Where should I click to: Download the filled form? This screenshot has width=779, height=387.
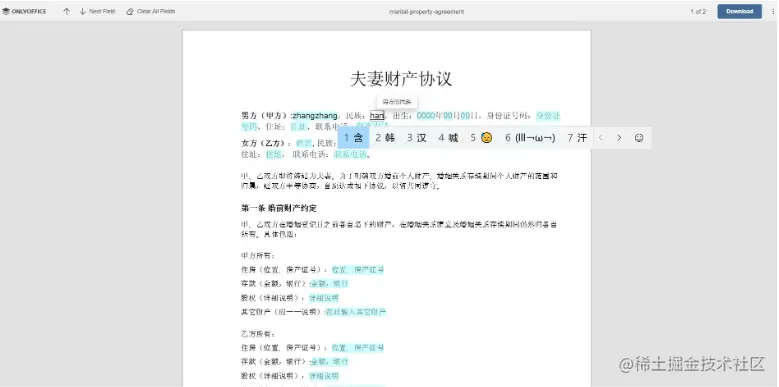click(739, 11)
